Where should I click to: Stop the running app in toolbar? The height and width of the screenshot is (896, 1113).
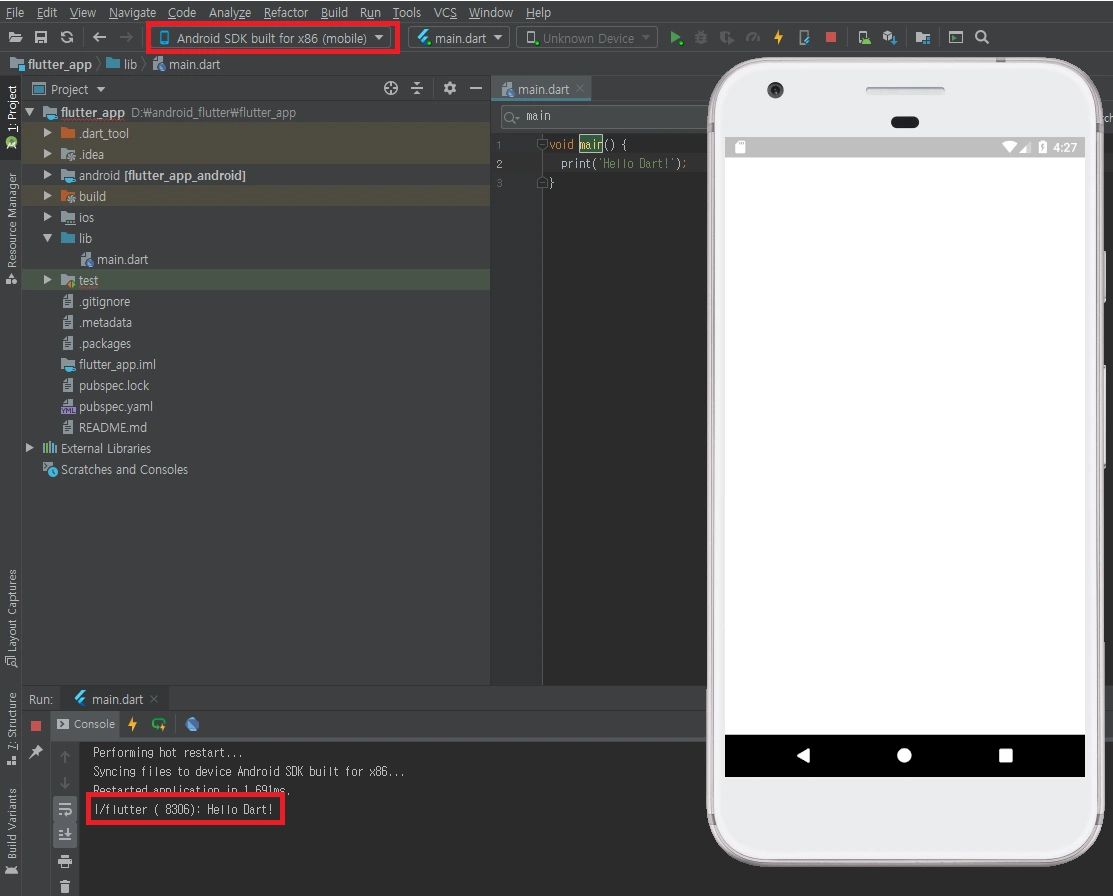[830, 37]
